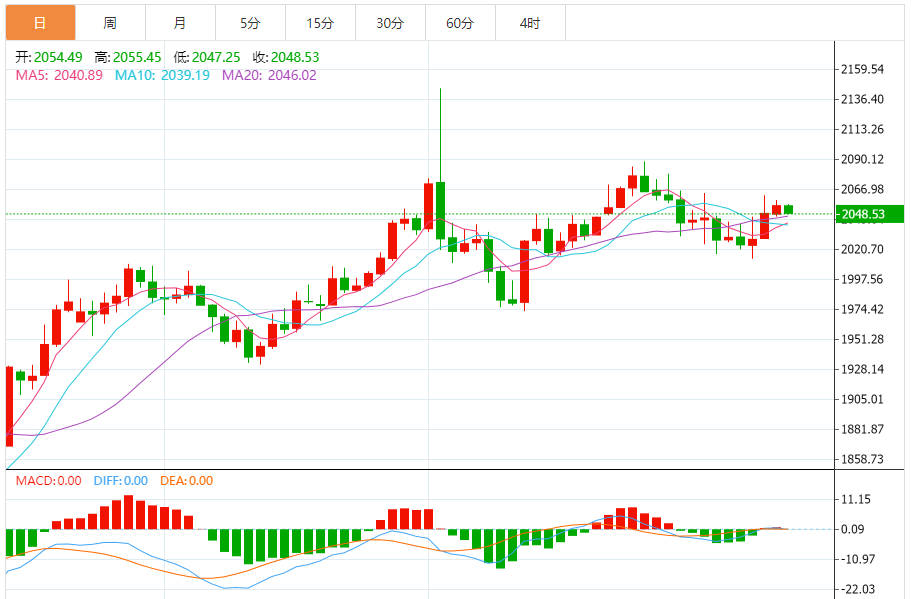Click the 1858.73 price axis label
913x599 pixels.
tap(862, 459)
